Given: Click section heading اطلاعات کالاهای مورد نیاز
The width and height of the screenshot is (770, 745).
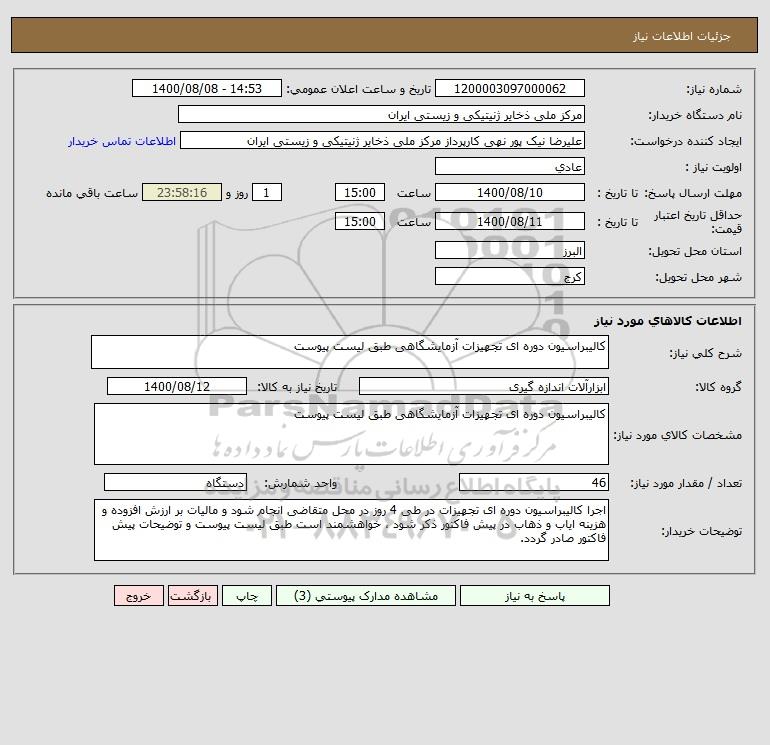Looking at the screenshot, I should (x=668, y=321).
